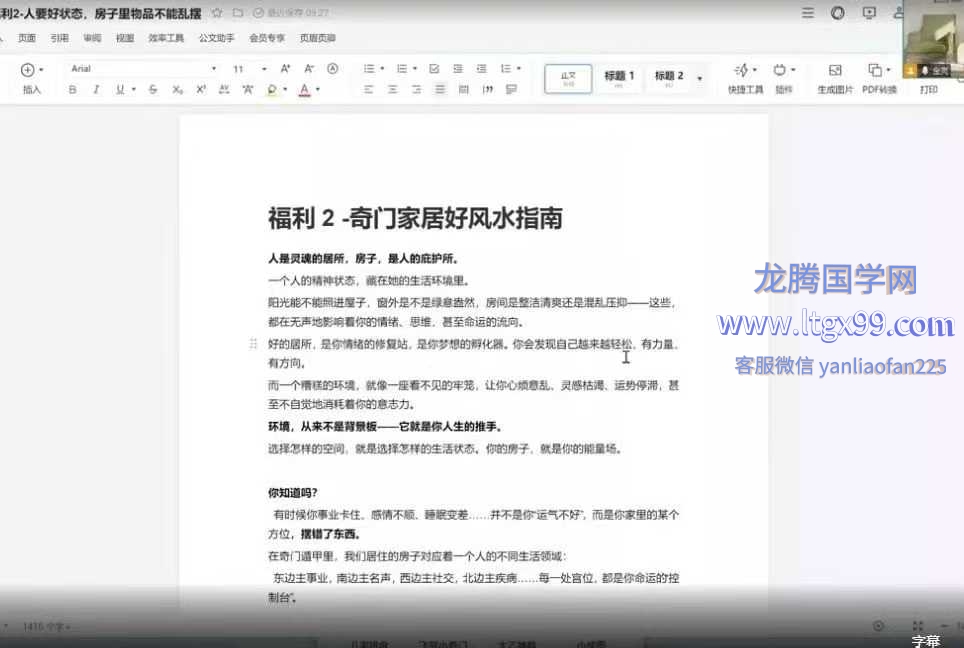Open the 视图 menu tab
Viewport: 964px width, 648px height.
click(x=124, y=38)
